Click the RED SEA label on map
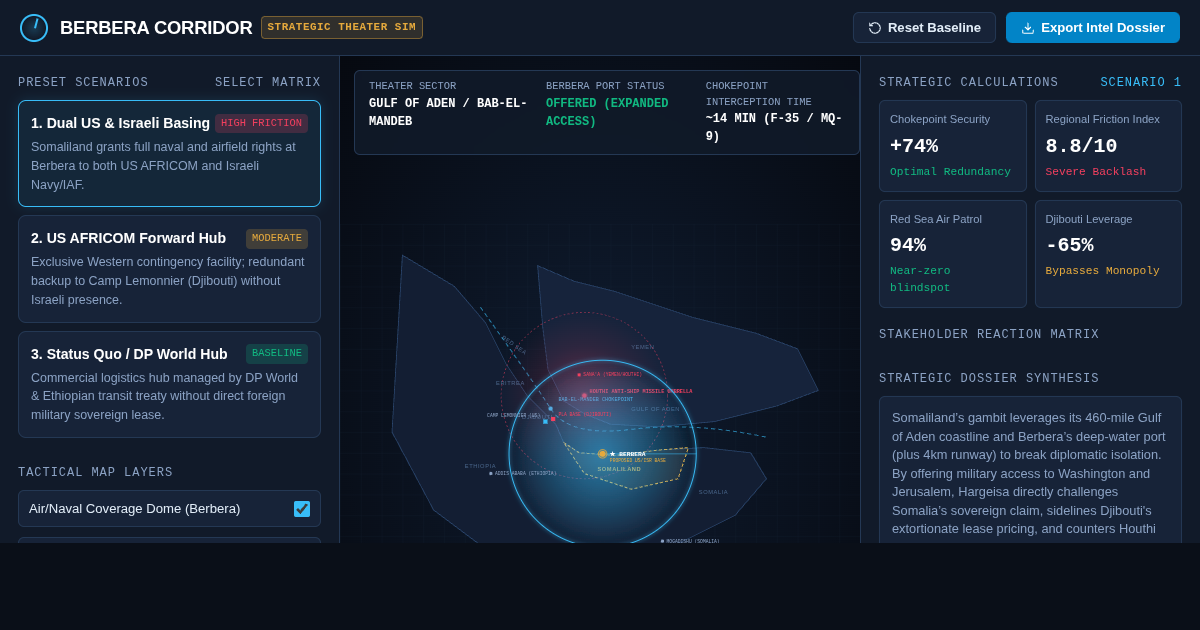This screenshot has width=1200, height=630. click(514, 346)
